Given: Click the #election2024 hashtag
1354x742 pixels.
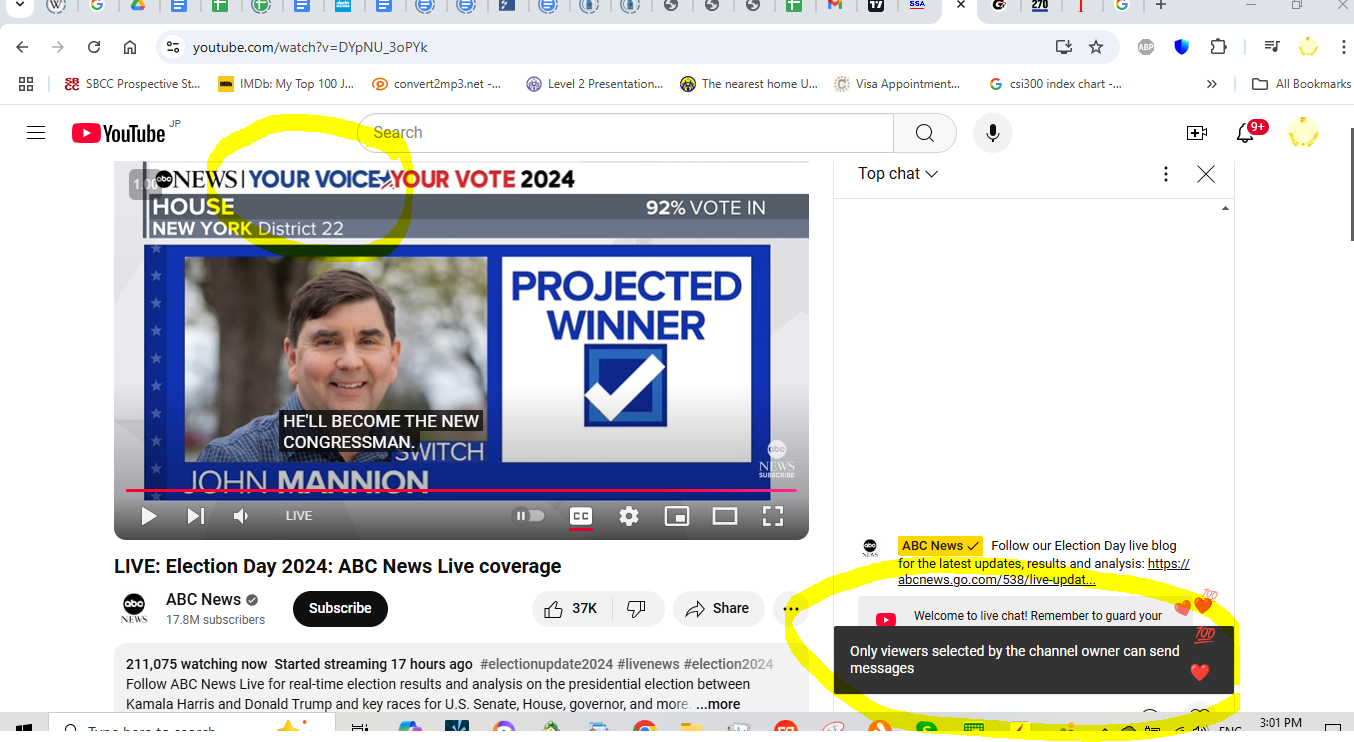Looking at the screenshot, I should [x=730, y=664].
